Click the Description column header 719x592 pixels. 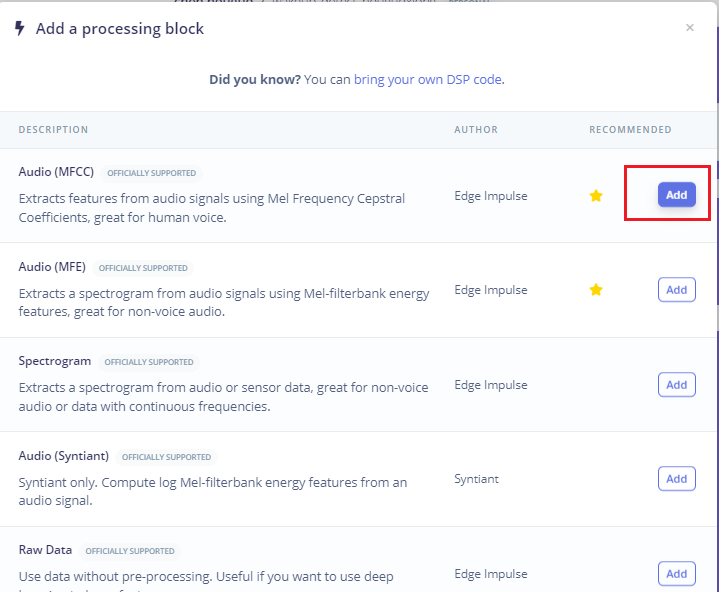[x=53, y=130]
